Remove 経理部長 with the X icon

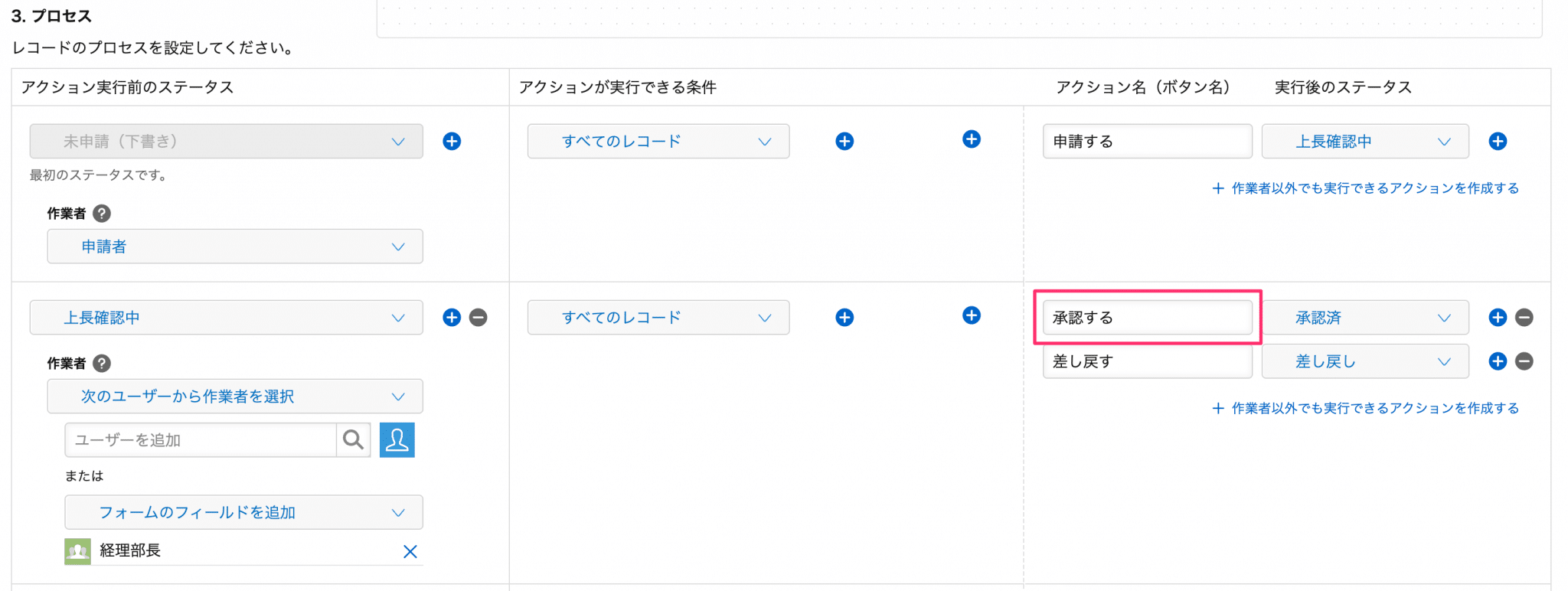tap(410, 551)
